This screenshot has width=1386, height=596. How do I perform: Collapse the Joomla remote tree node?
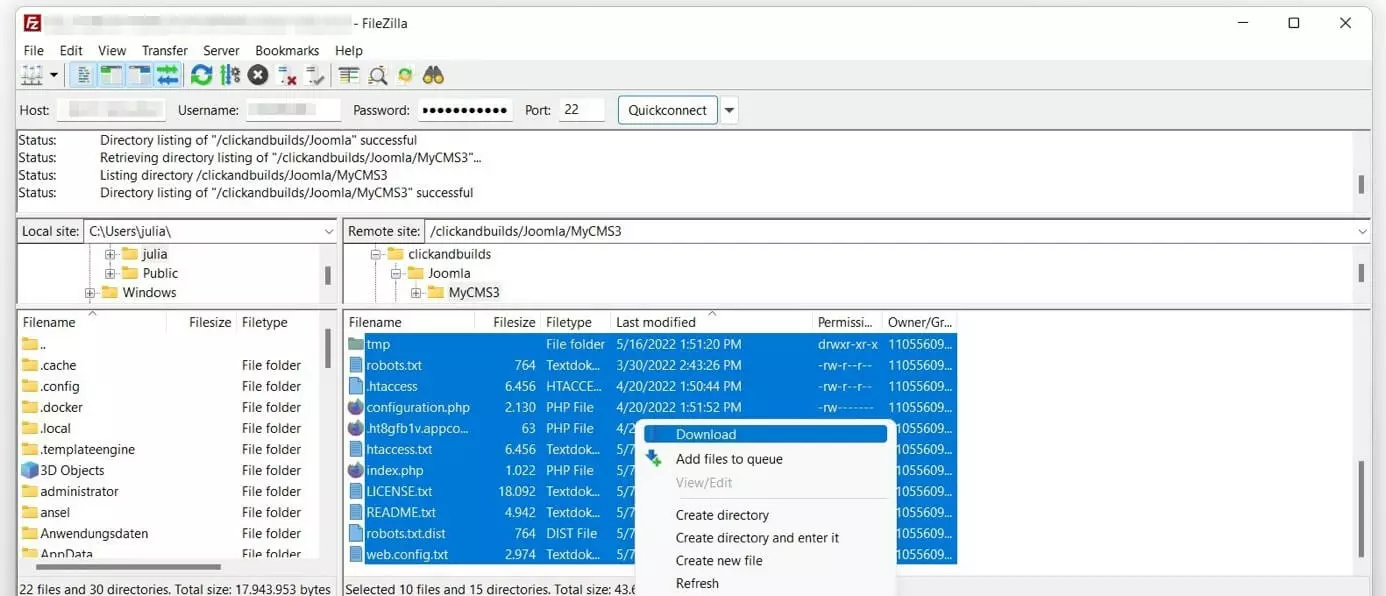[396, 273]
